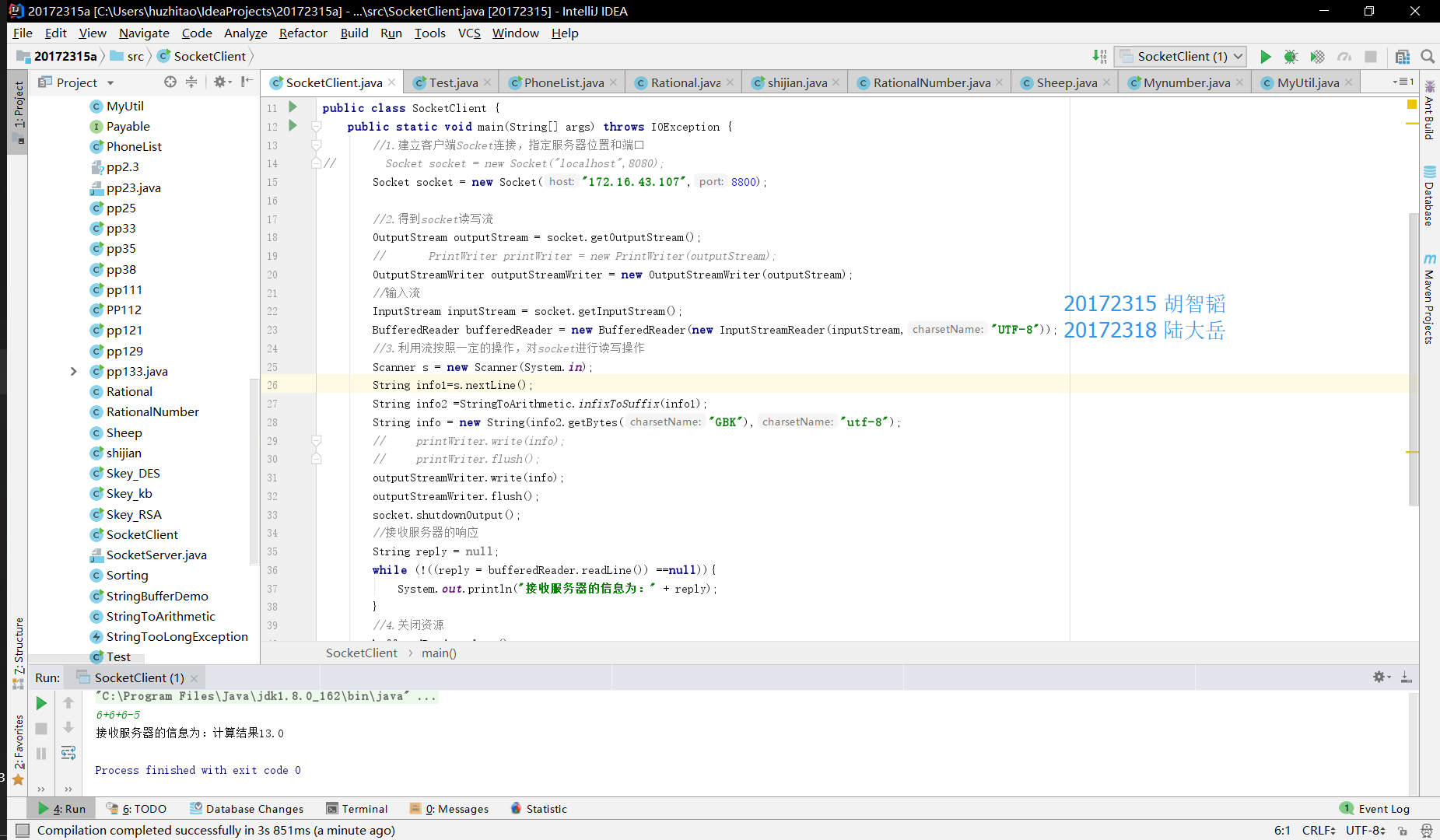Screen dimensions: 1440x840
Task: Collapse all icon in Project panel
Action: 191,82
